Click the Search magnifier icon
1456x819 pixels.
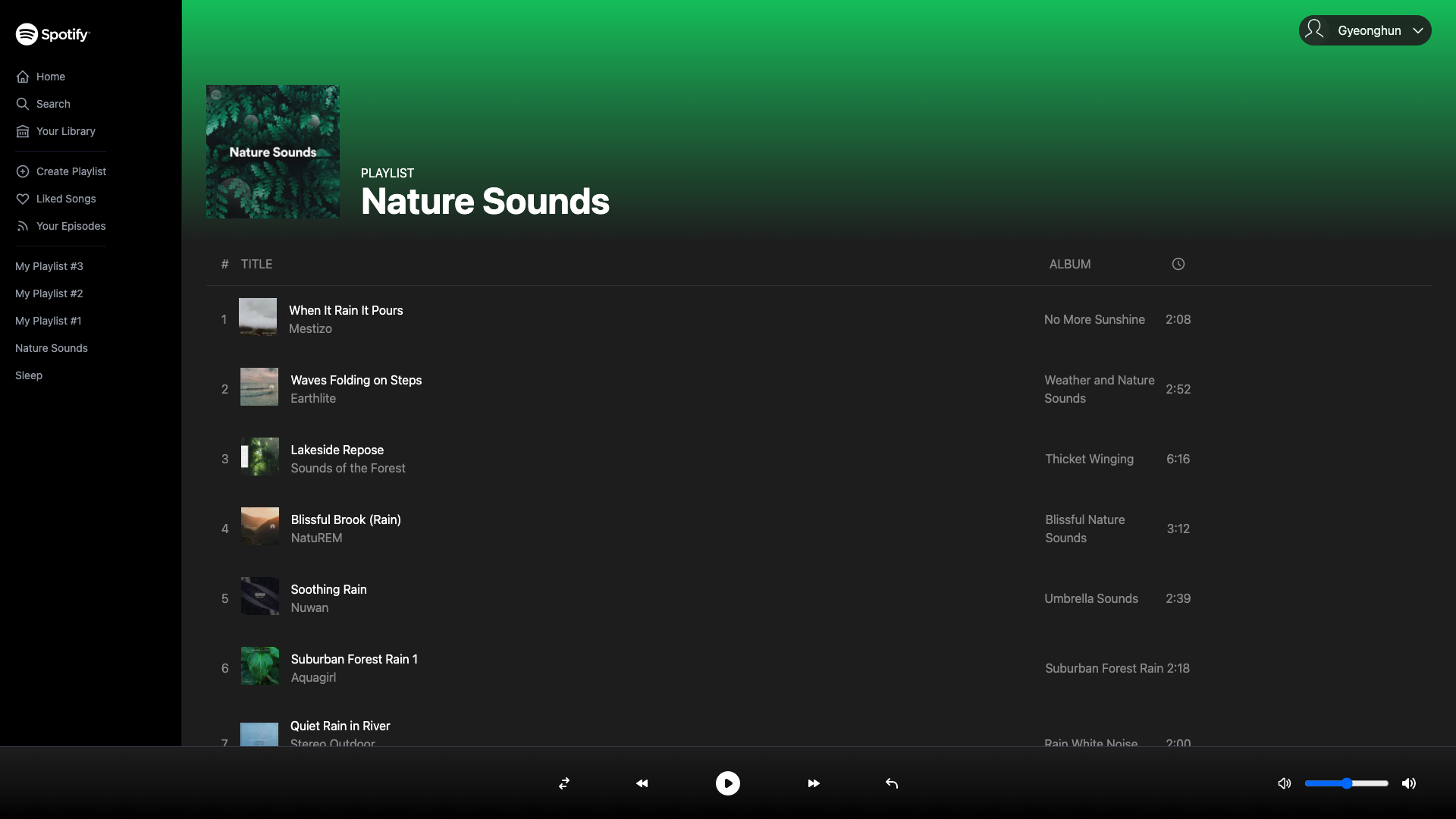tap(23, 104)
